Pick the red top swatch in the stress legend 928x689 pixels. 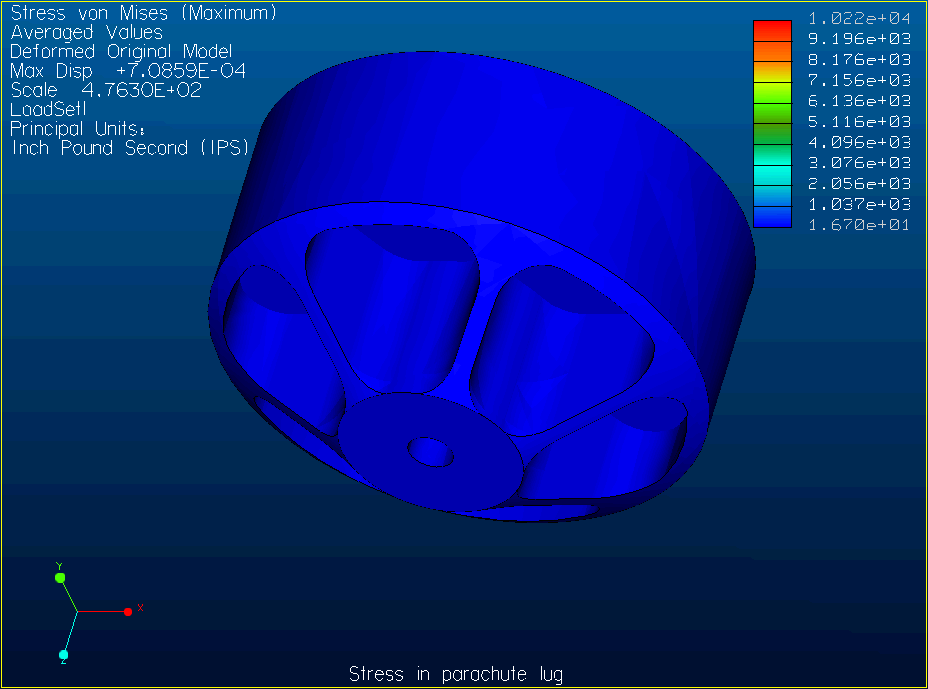tap(772, 29)
